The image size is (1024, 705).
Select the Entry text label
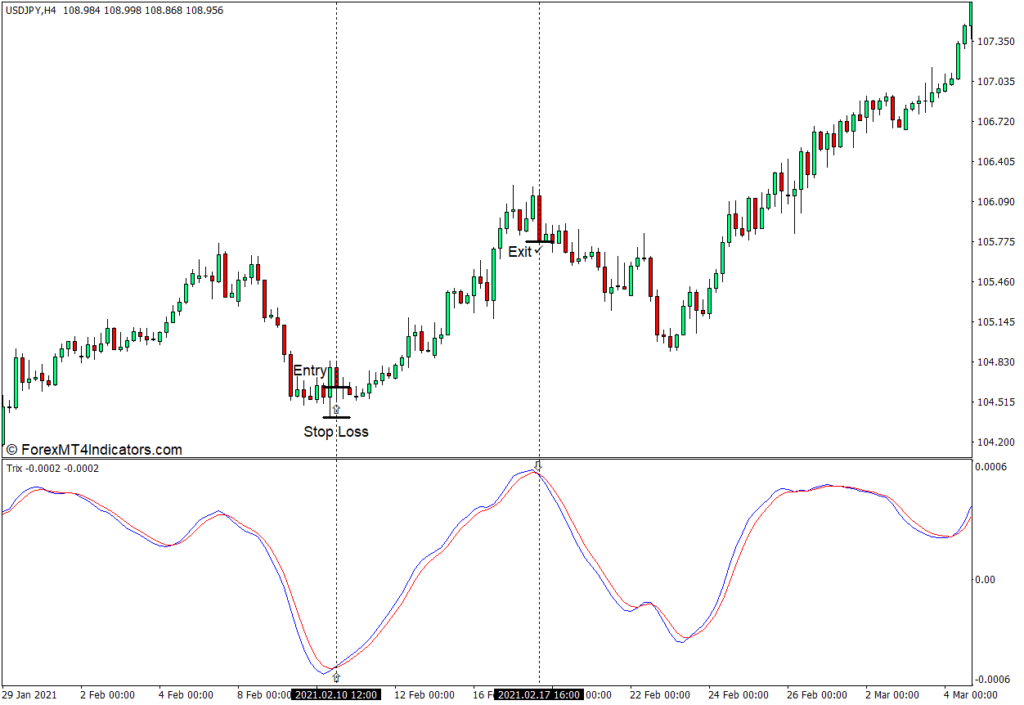click(309, 371)
